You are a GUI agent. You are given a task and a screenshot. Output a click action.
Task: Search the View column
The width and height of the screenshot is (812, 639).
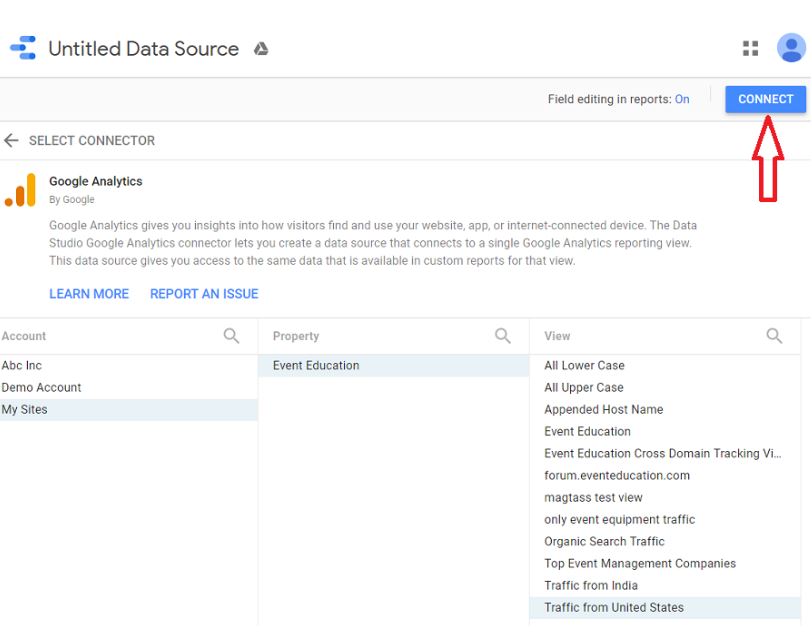click(774, 336)
